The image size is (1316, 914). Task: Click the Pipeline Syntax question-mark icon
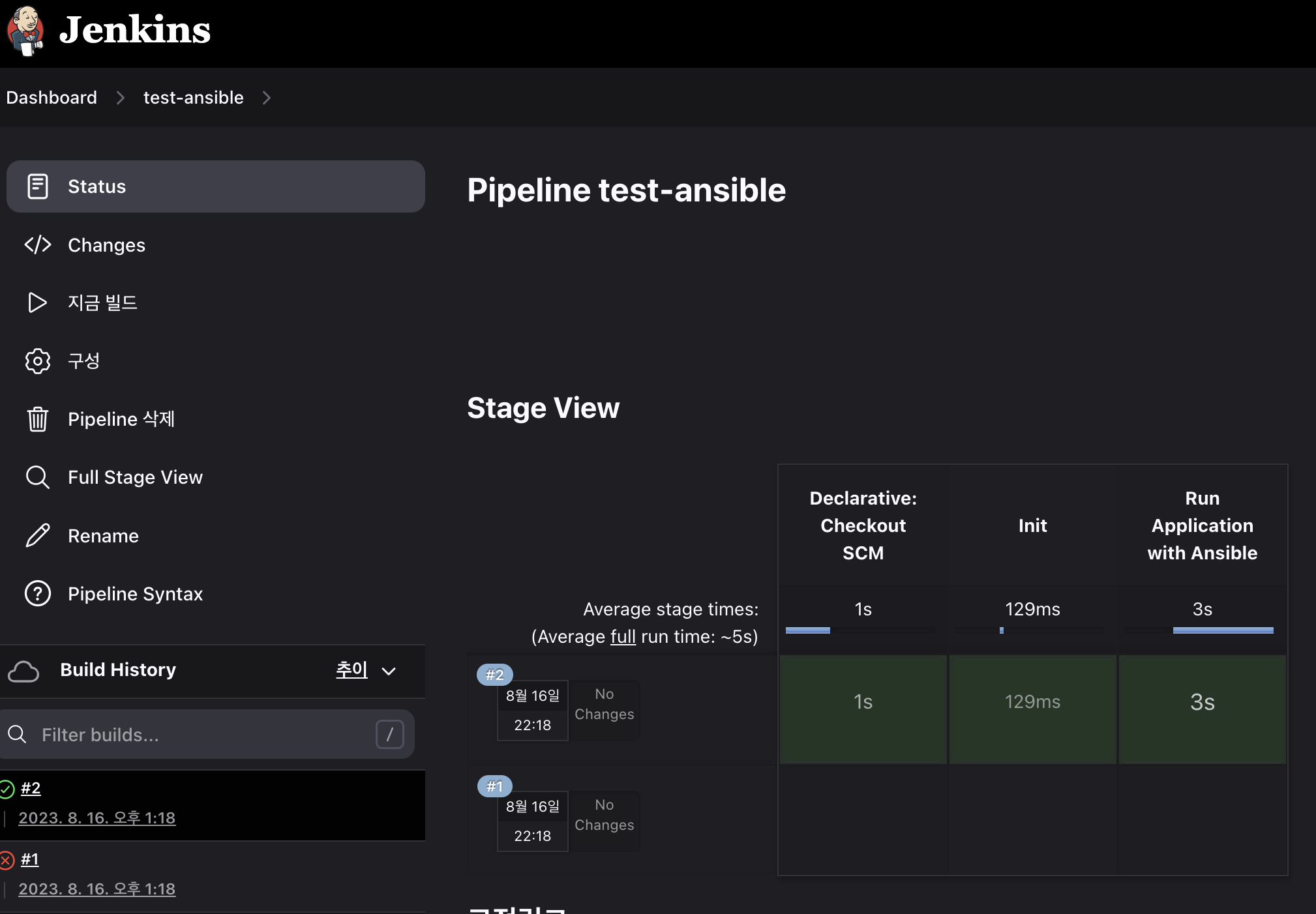tap(37, 594)
